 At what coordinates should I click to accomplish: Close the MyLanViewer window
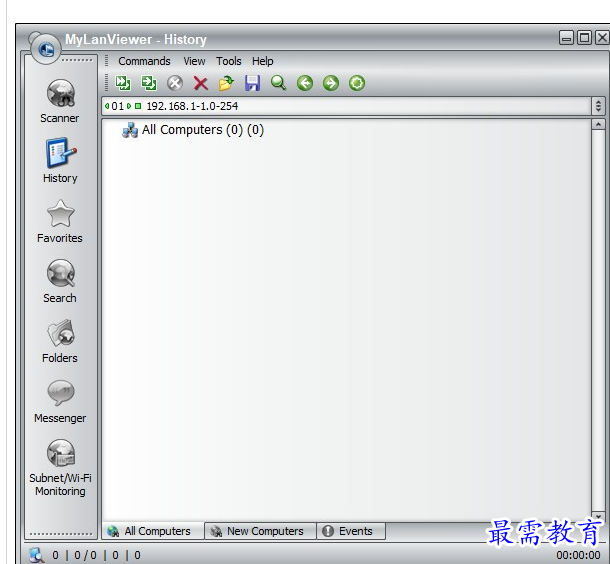(602, 38)
